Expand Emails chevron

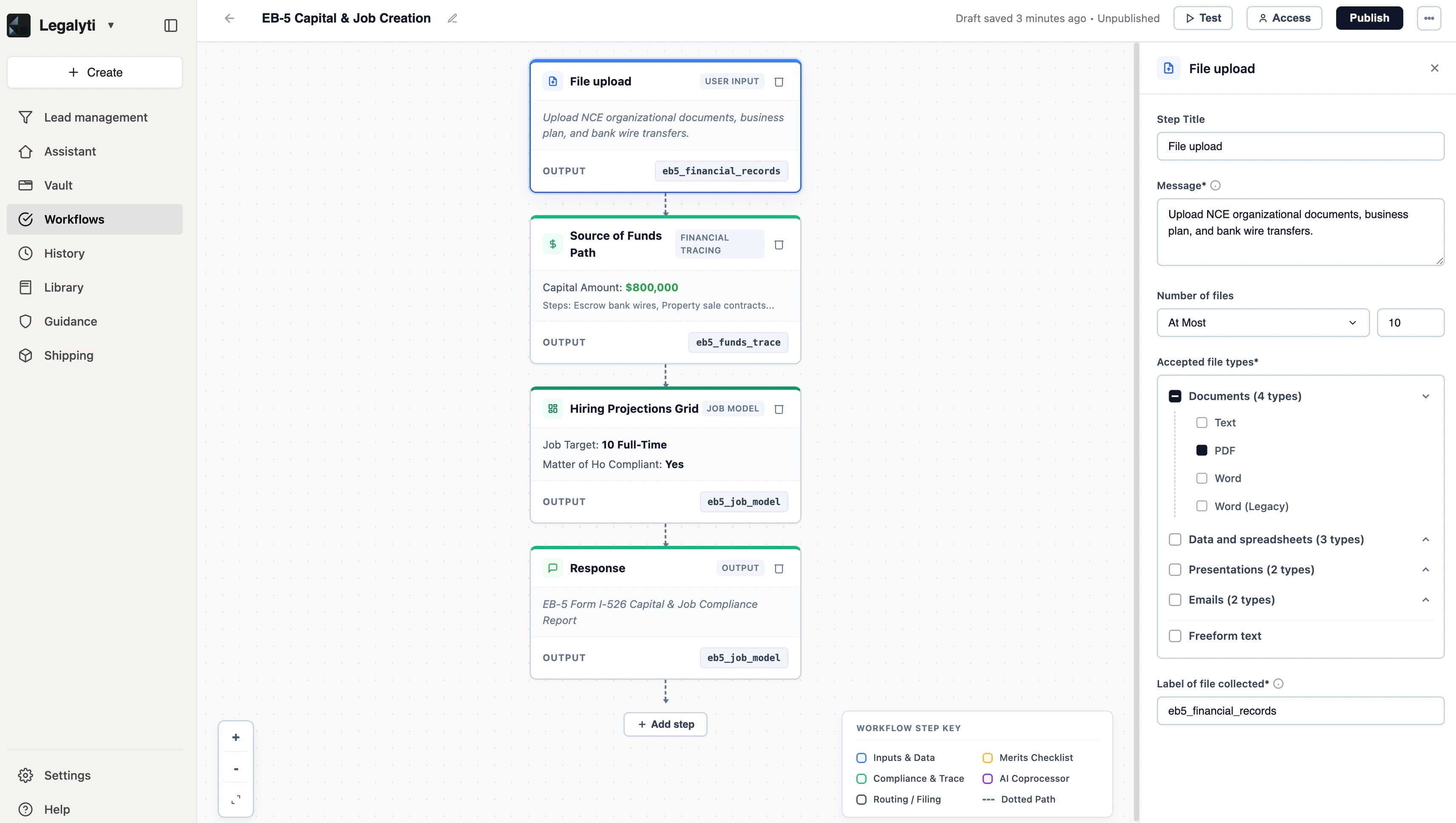tap(1425, 600)
